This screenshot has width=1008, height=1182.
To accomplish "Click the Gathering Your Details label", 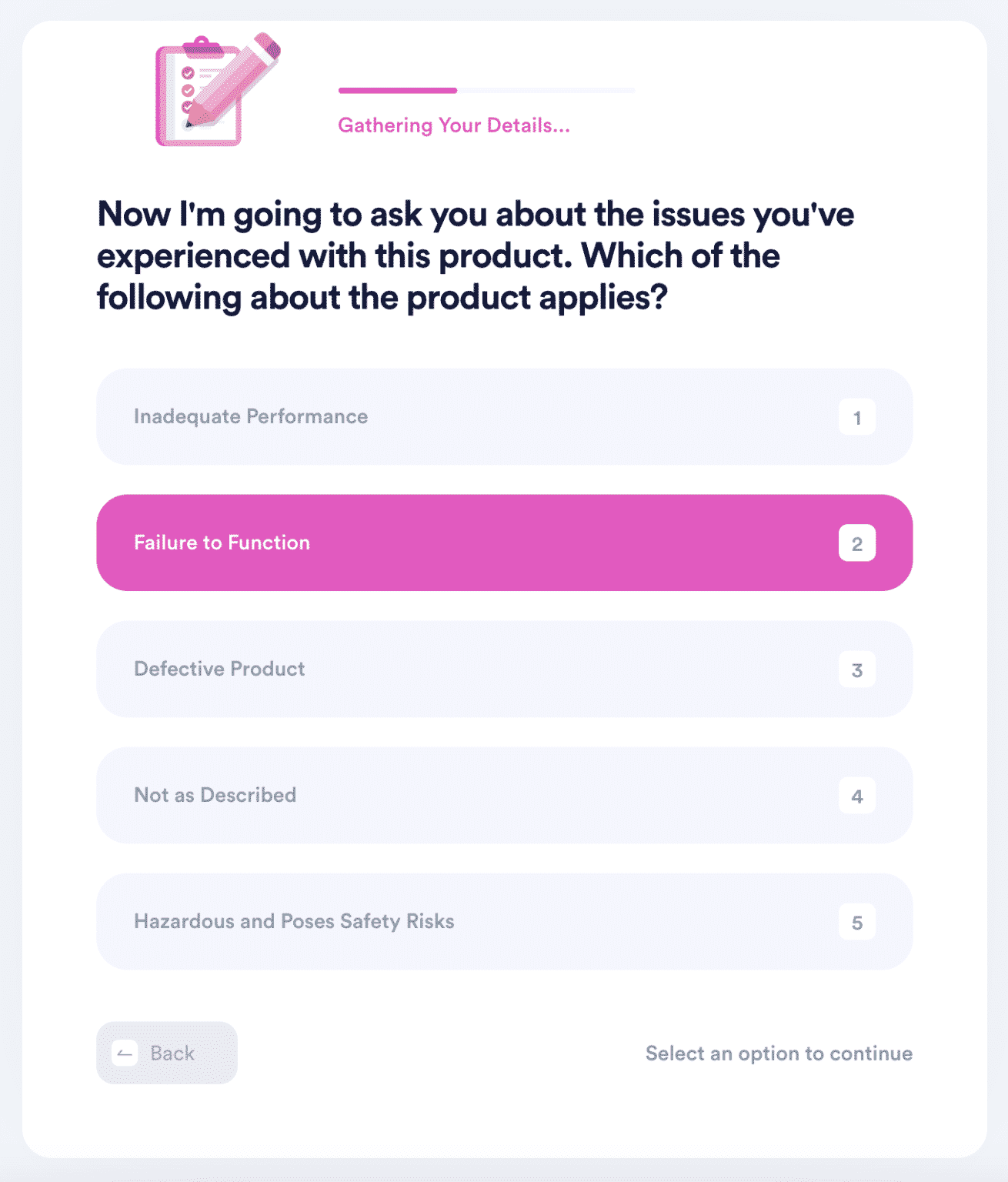I will [453, 125].
